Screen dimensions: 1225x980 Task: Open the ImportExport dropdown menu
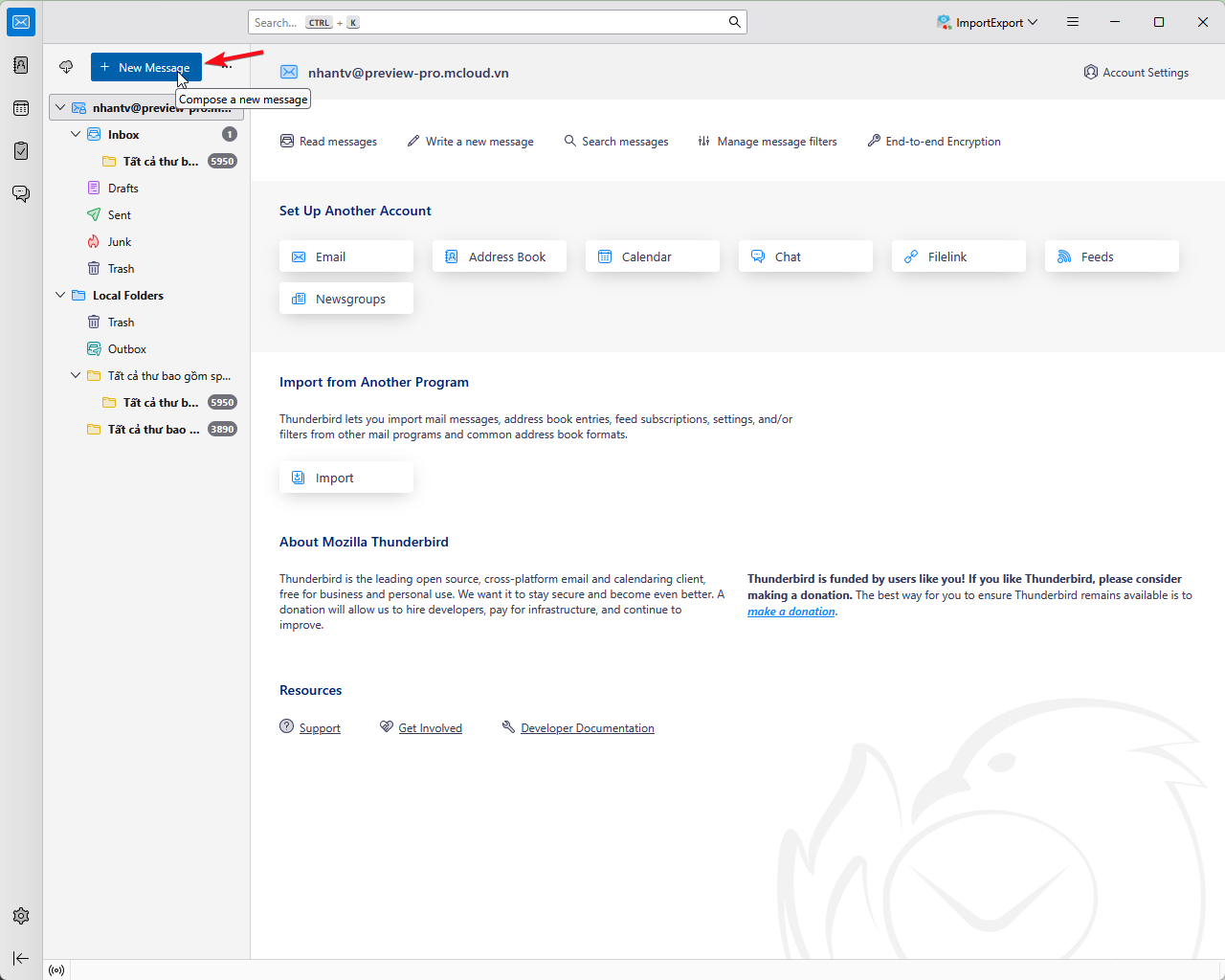tap(988, 22)
